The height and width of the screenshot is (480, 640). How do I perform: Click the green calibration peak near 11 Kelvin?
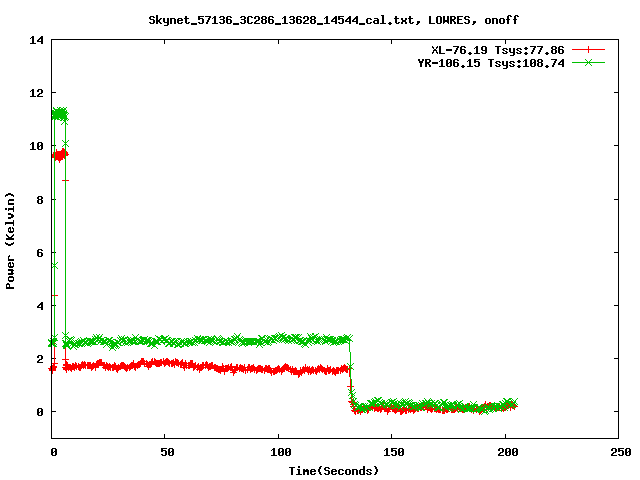[x=60, y=114]
